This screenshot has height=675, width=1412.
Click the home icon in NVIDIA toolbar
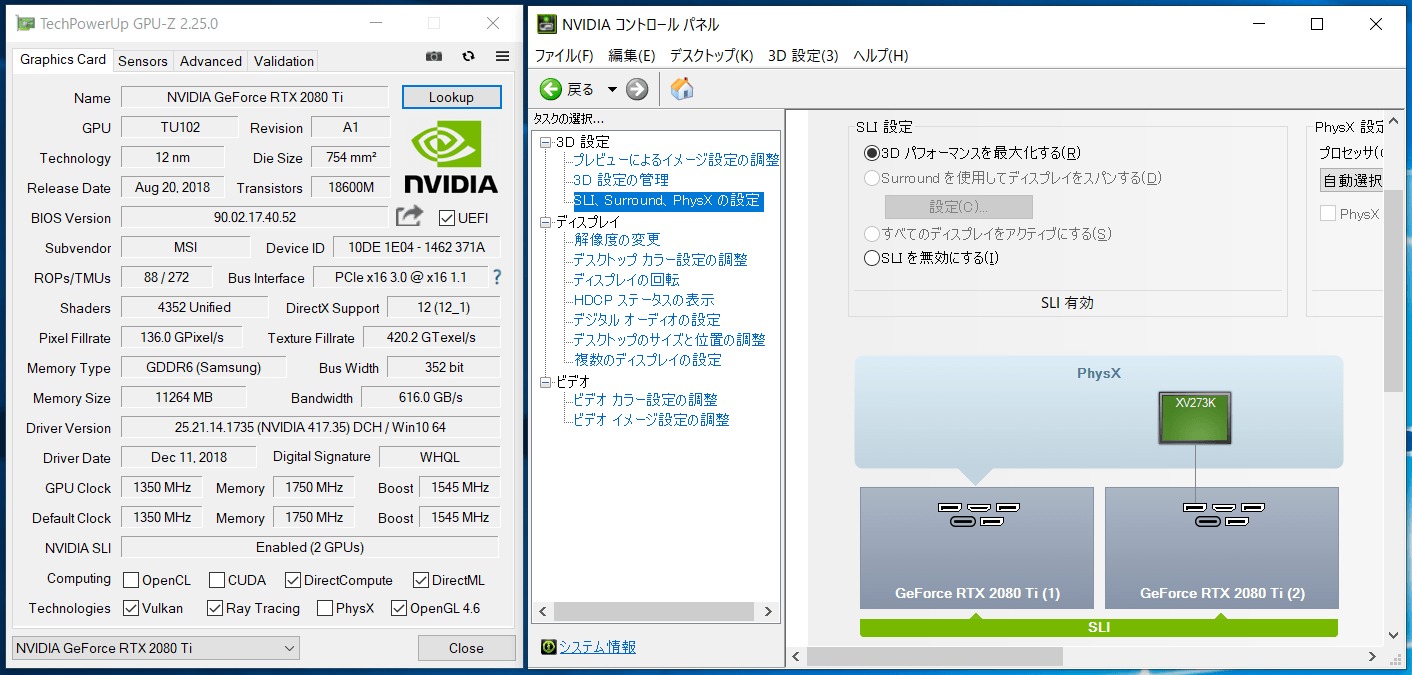(x=682, y=89)
